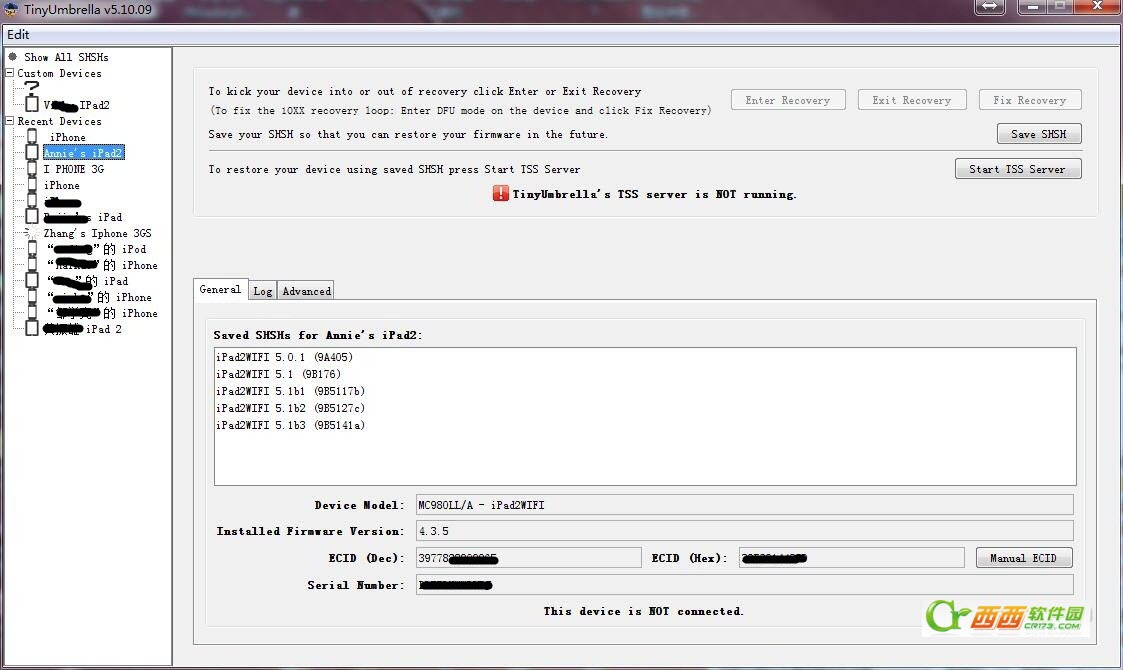Select I PHONE 3G device
Viewport: 1123px width, 670px height.
point(73,169)
